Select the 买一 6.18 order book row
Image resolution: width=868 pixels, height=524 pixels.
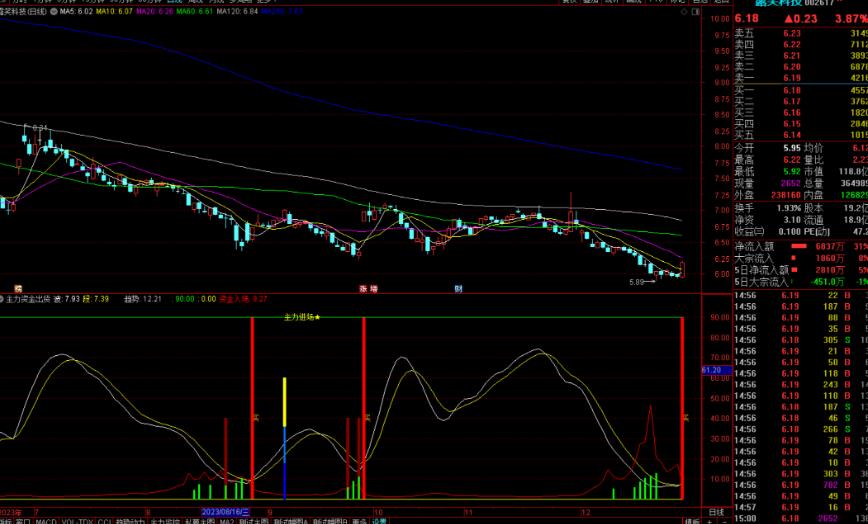coord(800,90)
